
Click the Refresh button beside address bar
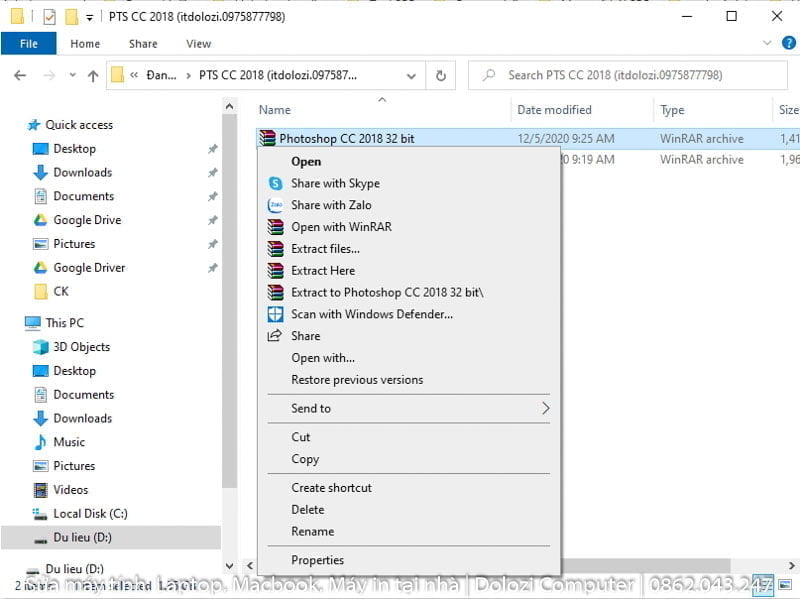click(x=441, y=75)
